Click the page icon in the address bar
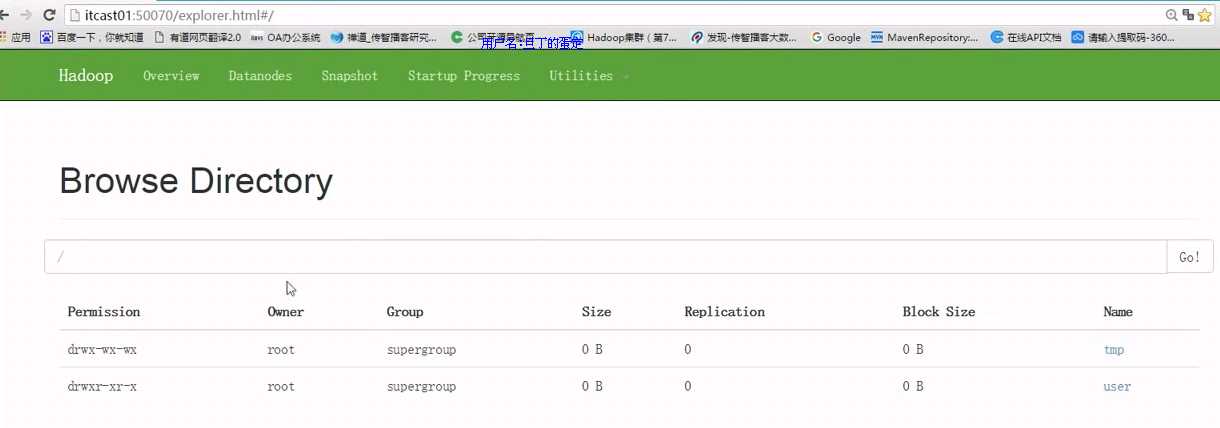1220x428 pixels. pyautogui.click(x=75, y=15)
